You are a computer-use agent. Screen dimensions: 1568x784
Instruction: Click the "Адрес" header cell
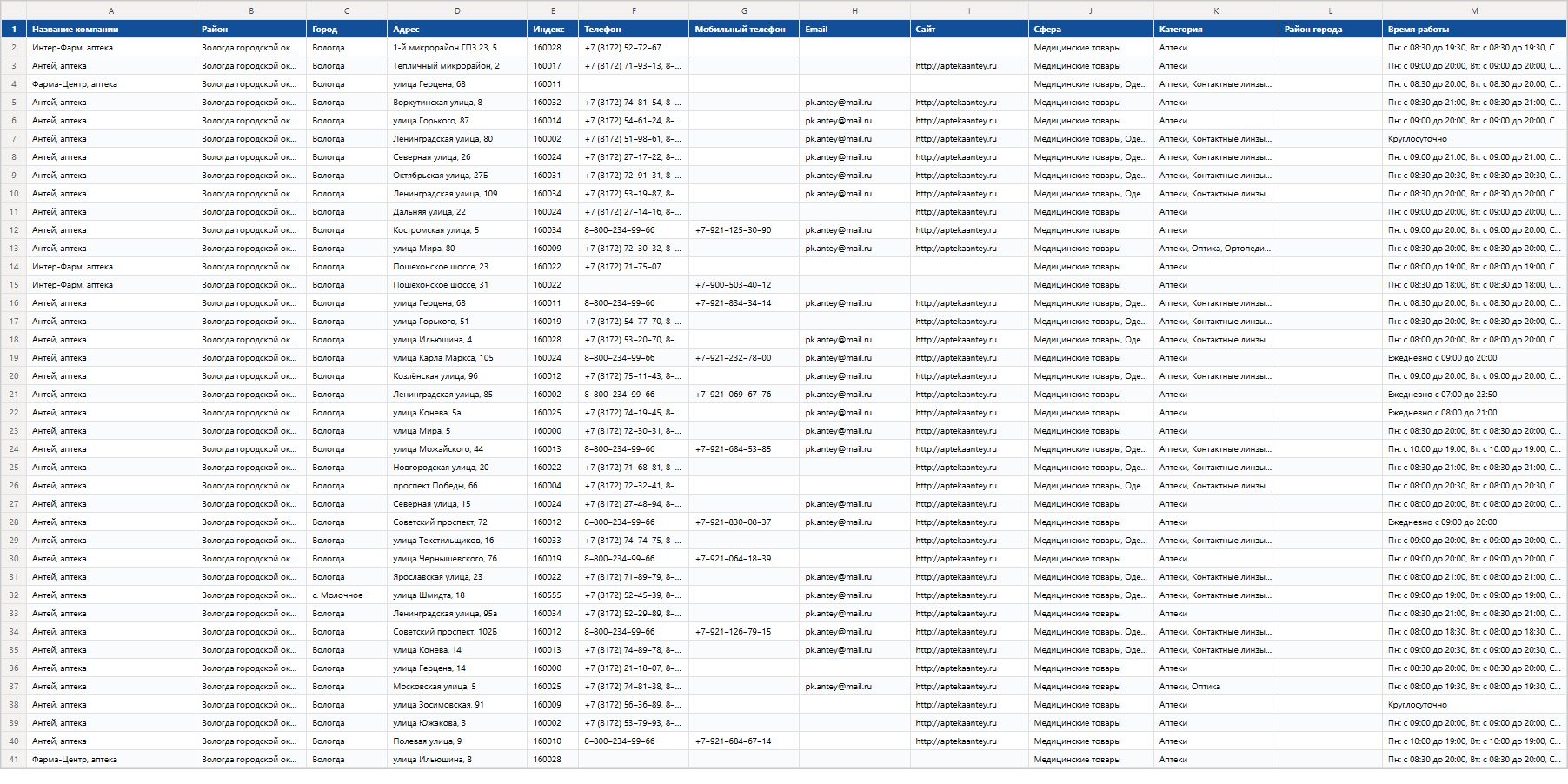(x=457, y=30)
